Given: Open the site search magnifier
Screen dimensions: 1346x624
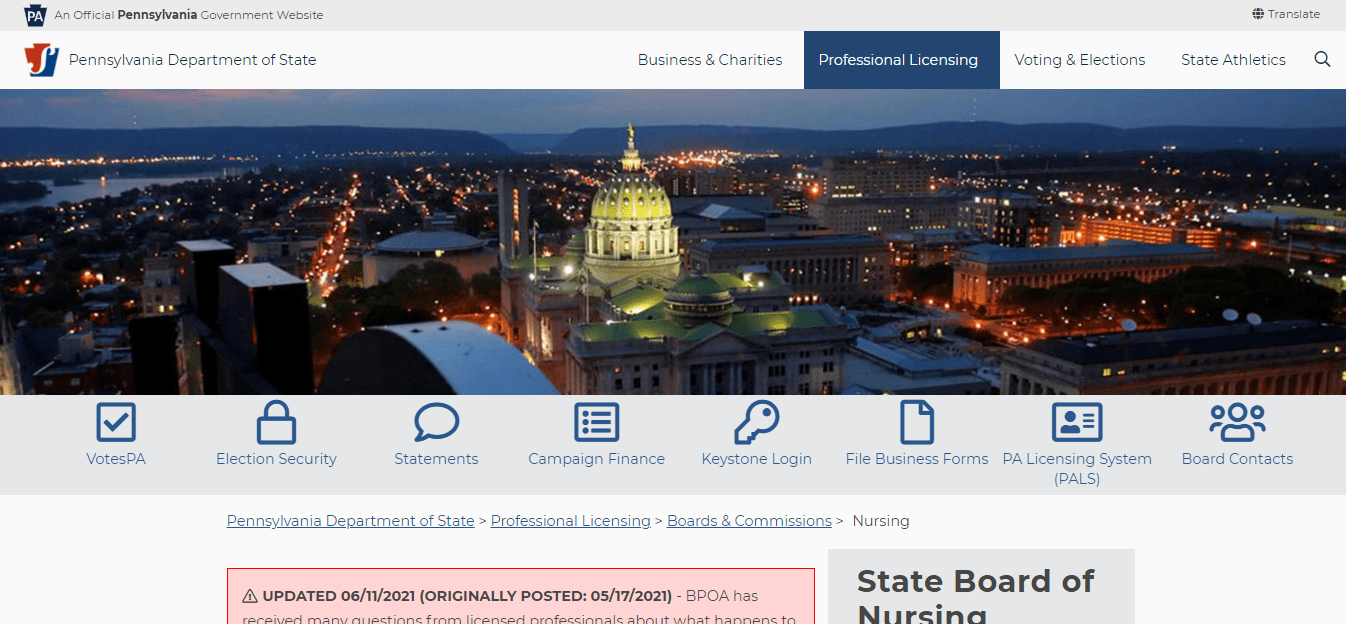Looking at the screenshot, I should (x=1322, y=59).
